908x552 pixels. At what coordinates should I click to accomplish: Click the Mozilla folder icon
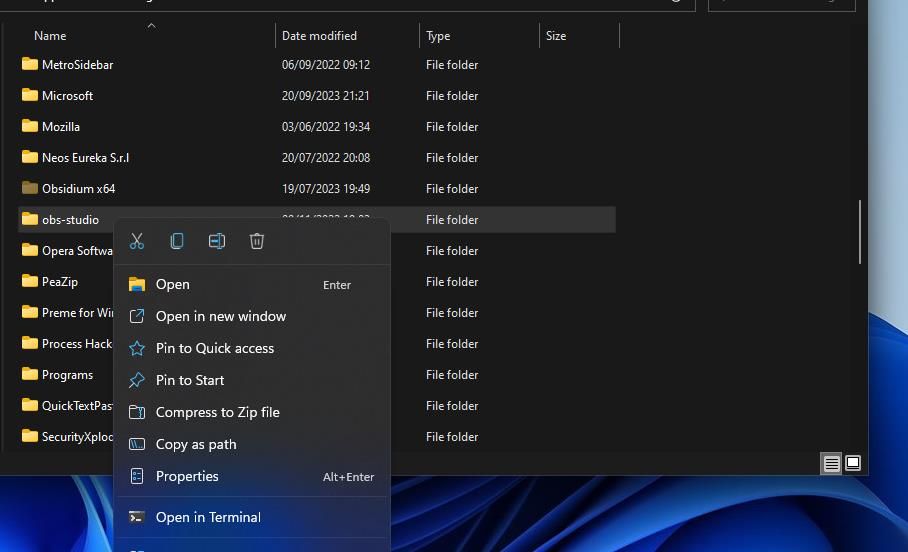pos(30,126)
